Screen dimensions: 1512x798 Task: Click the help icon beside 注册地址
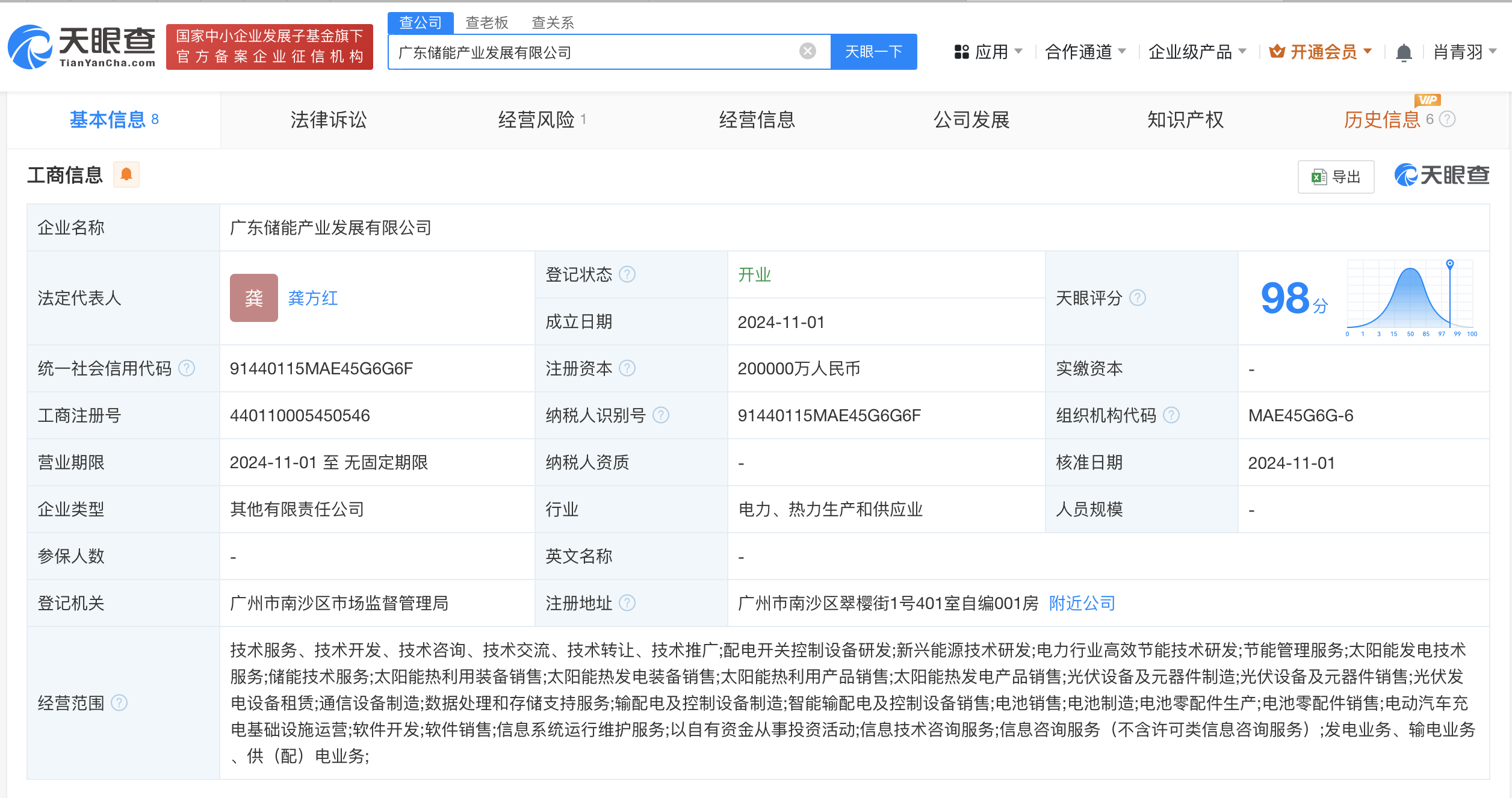point(628,603)
